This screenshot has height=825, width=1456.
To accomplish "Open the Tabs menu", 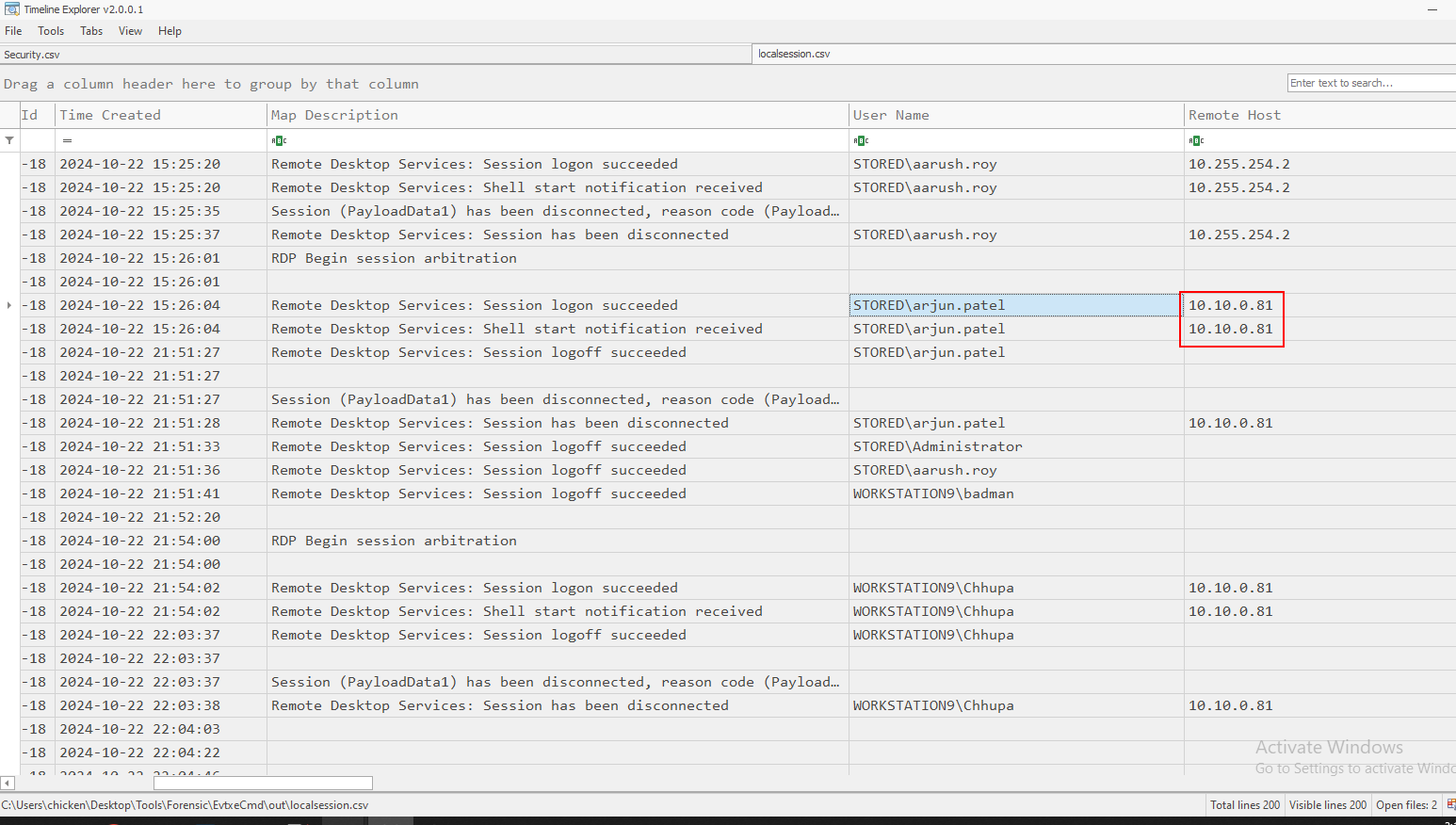I will point(91,31).
